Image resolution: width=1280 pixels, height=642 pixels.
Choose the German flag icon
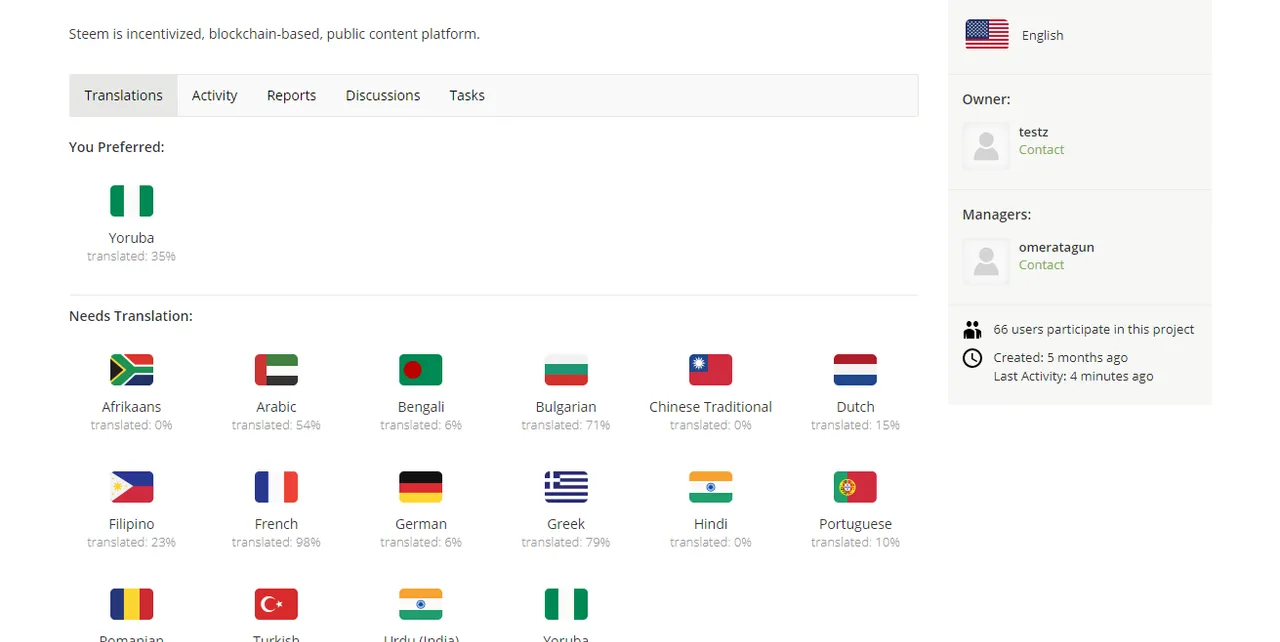point(421,487)
